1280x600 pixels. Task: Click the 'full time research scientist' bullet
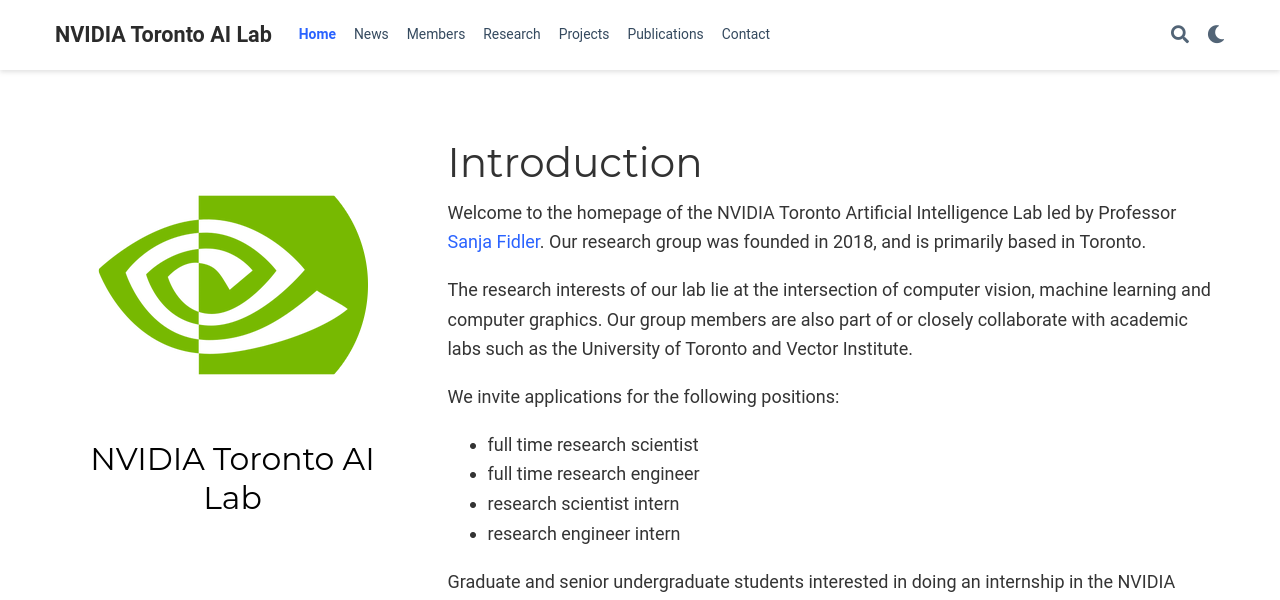pos(593,445)
